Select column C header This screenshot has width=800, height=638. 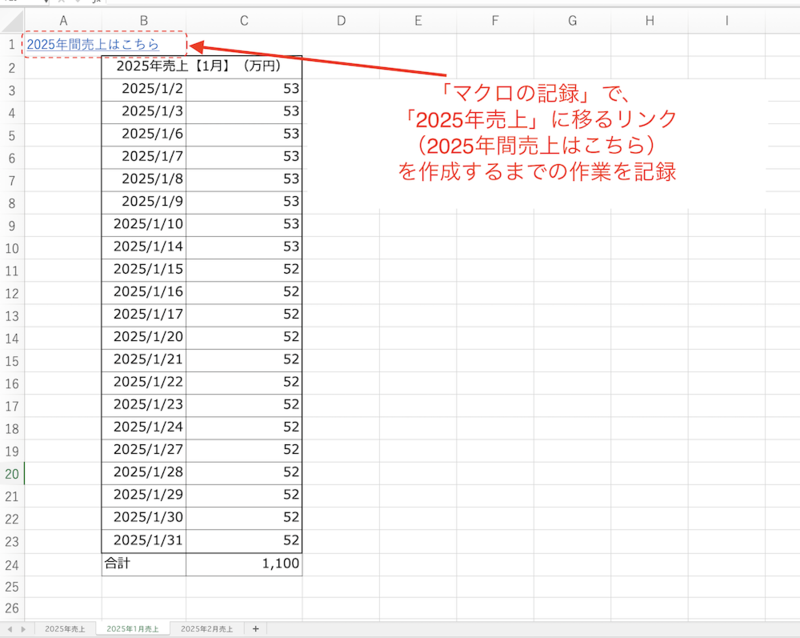pos(244,21)
